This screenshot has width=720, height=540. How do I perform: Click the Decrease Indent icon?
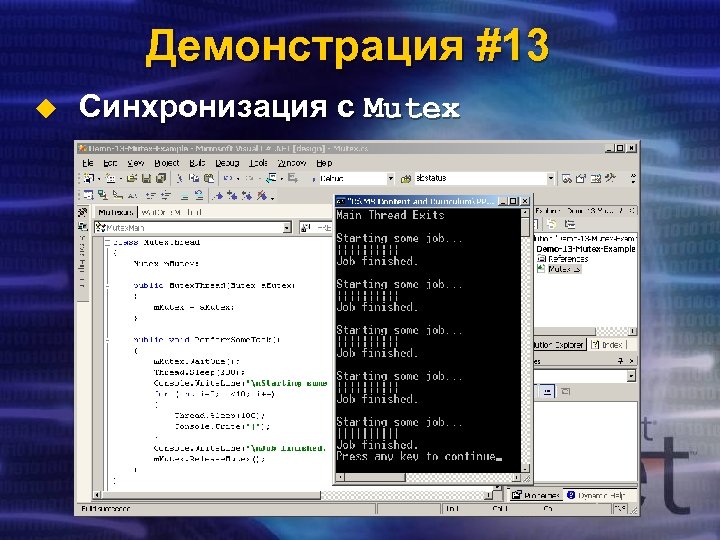click(150, 196)
